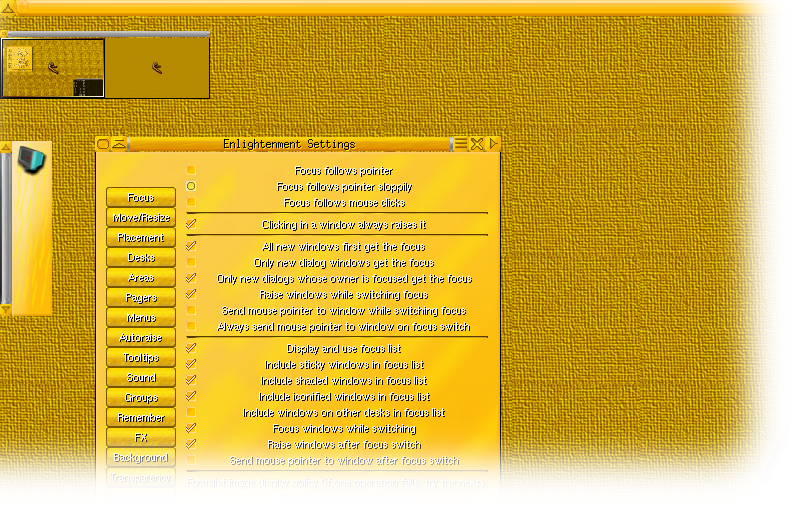Switch to Desks settings
The image size is (800, 525).
[141, 258]
